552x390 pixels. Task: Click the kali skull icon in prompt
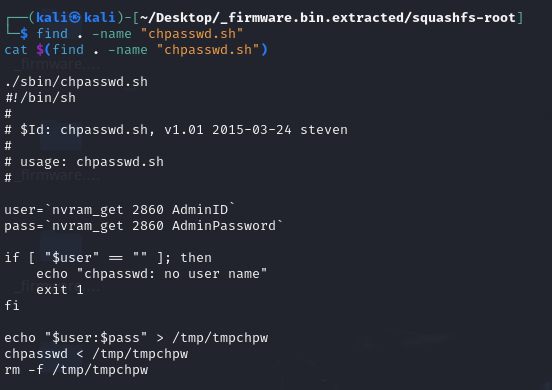tap(74, 17)
